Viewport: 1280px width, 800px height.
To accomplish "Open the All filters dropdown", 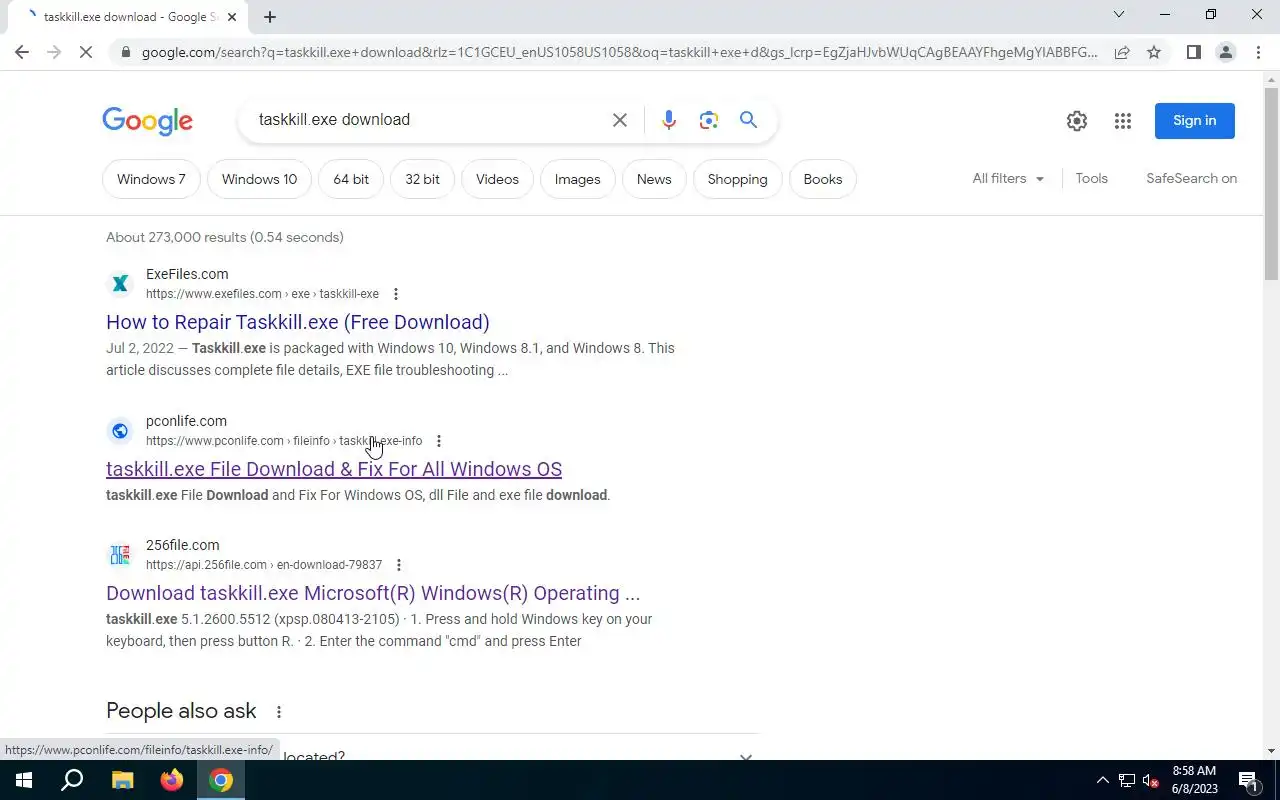I will click(x=1008, y=179).
